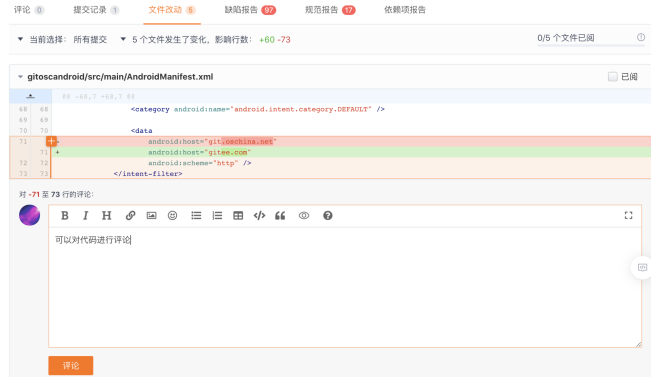Insert a table in the comment
651x377 pixels.
coord(238,215)
